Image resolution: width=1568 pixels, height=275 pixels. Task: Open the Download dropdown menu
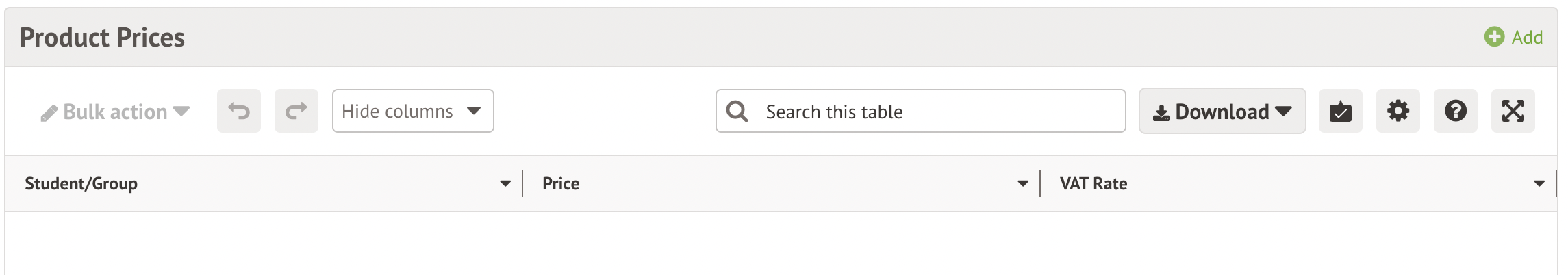[x=1222, y=112]
